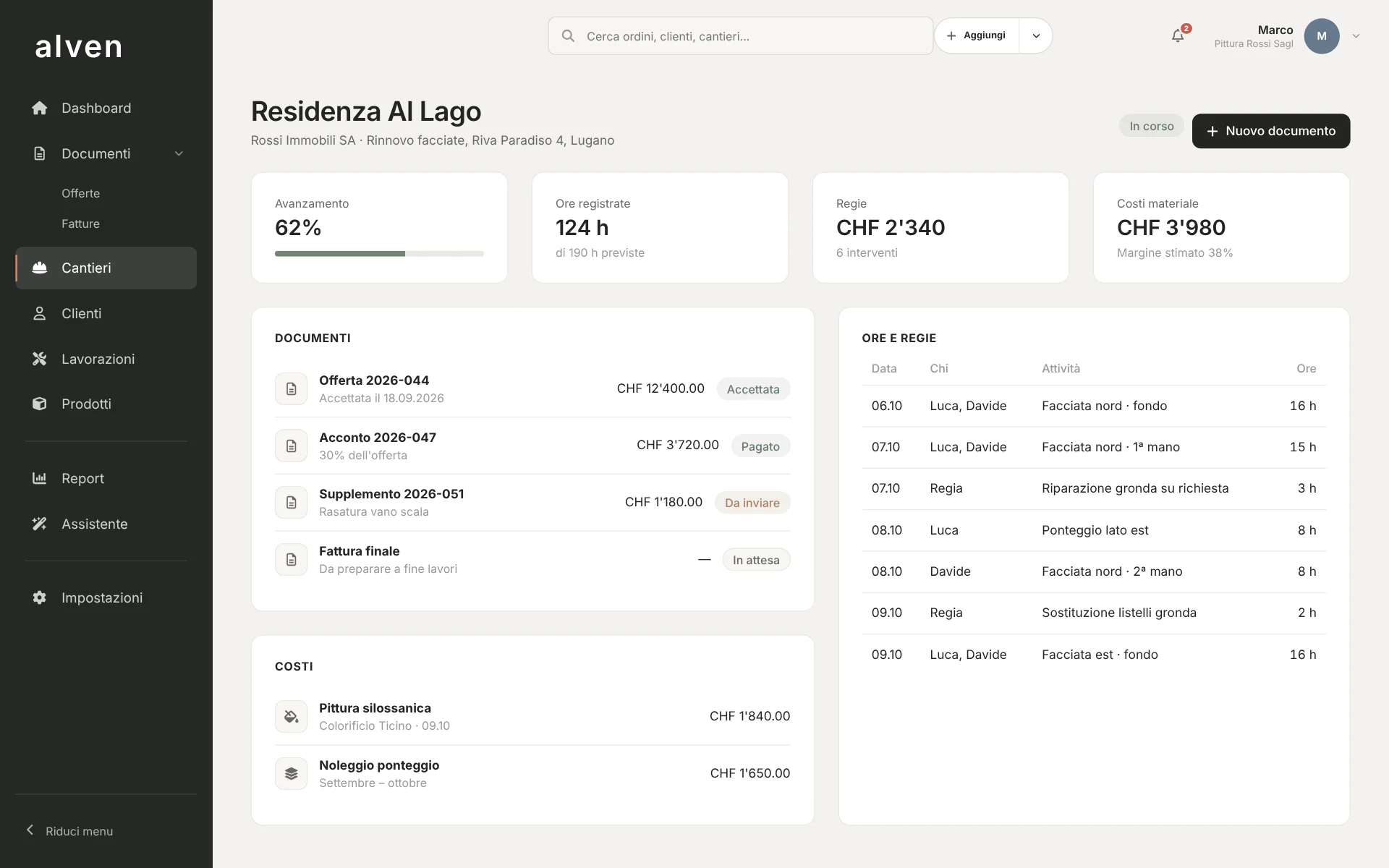Click the Dashboard home icon
This screenshot has height=868, width=1389.
click(40, 108)
